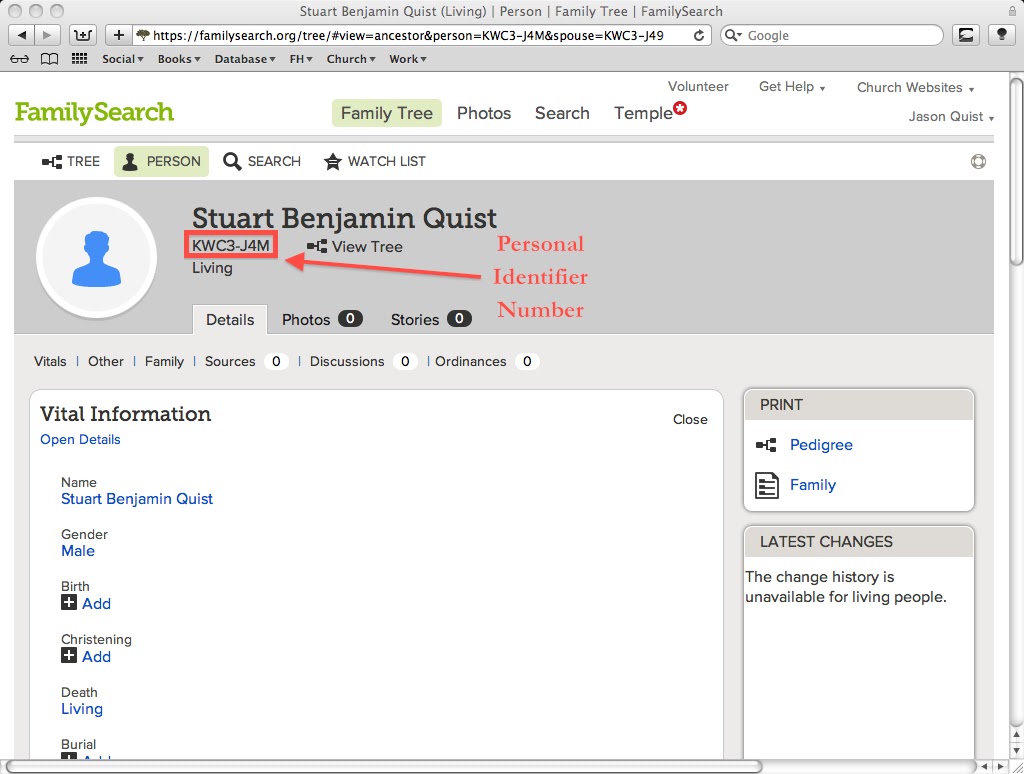Edit the name Stuart Benjamin Quist link
The height and width of the screenshot is (774, 1024).
click(x=137, y=499)
